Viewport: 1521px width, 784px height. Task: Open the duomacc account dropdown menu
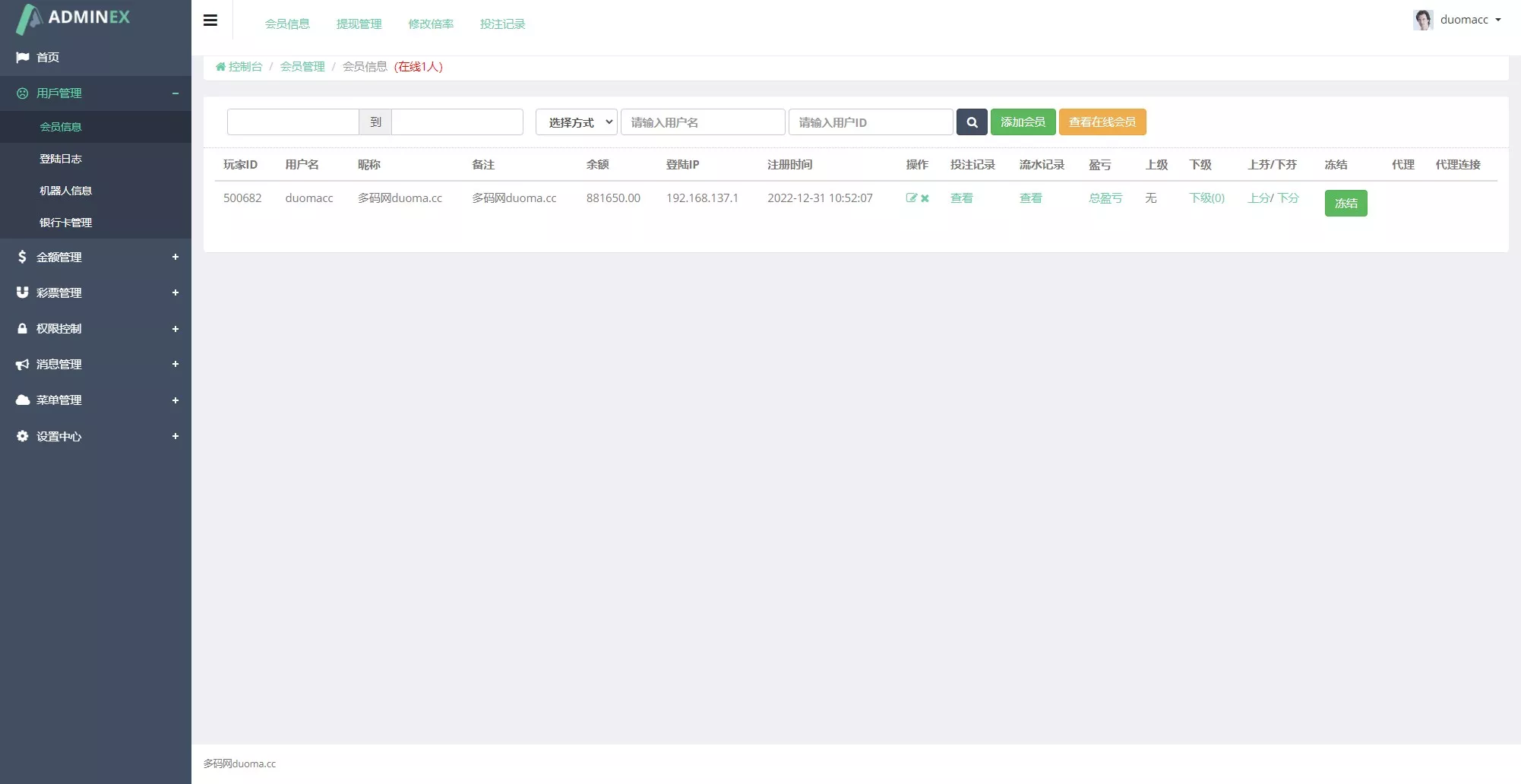click(1470, 20)
